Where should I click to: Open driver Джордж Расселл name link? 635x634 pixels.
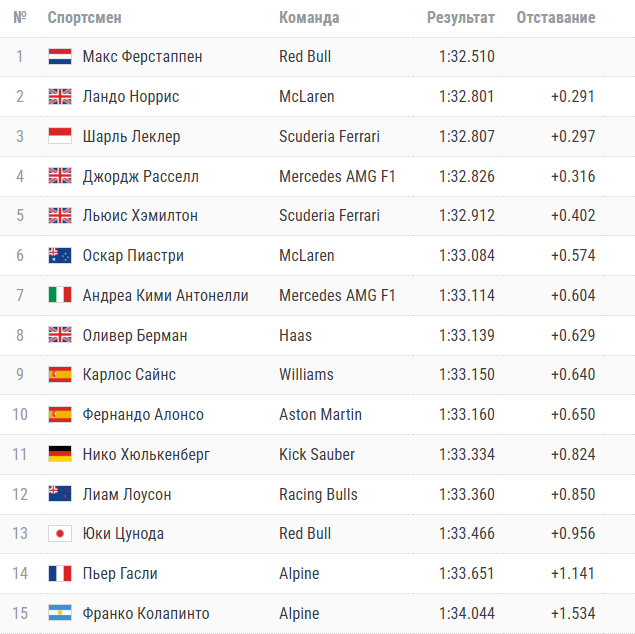tap(141, 176)
